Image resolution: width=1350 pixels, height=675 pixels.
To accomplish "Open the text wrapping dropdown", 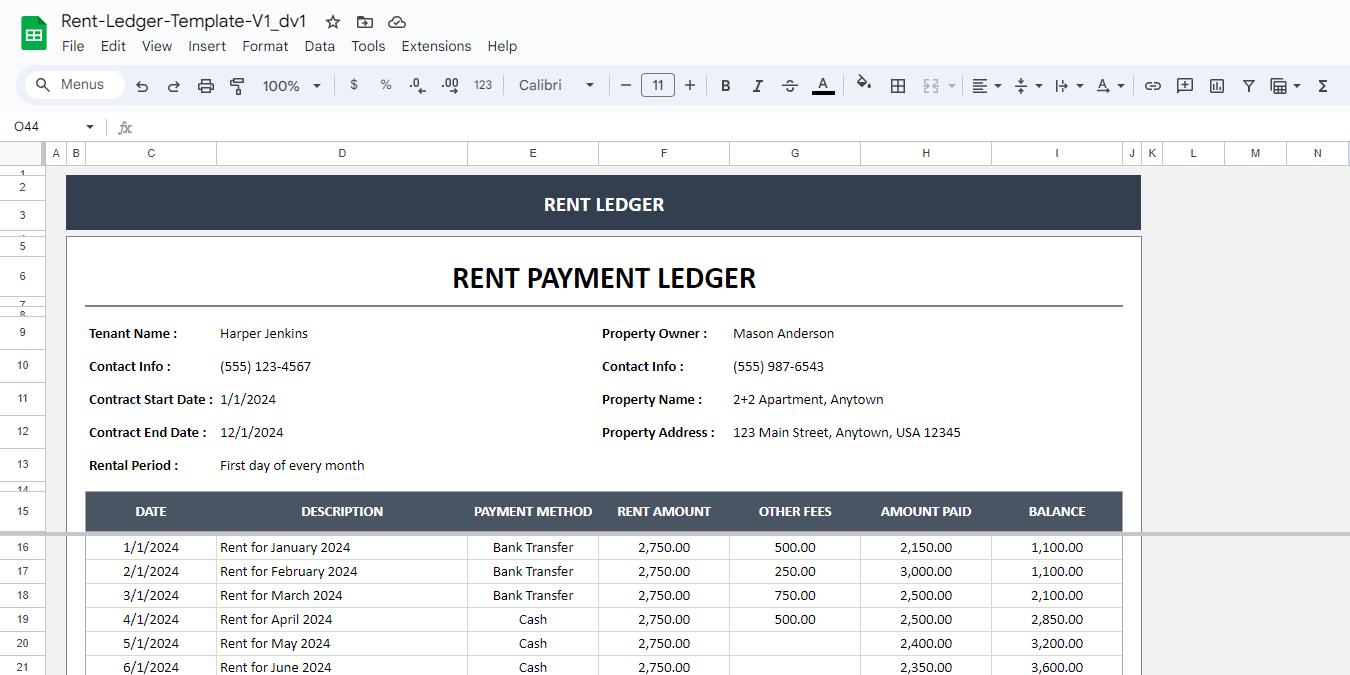I will pos(1069,86).
